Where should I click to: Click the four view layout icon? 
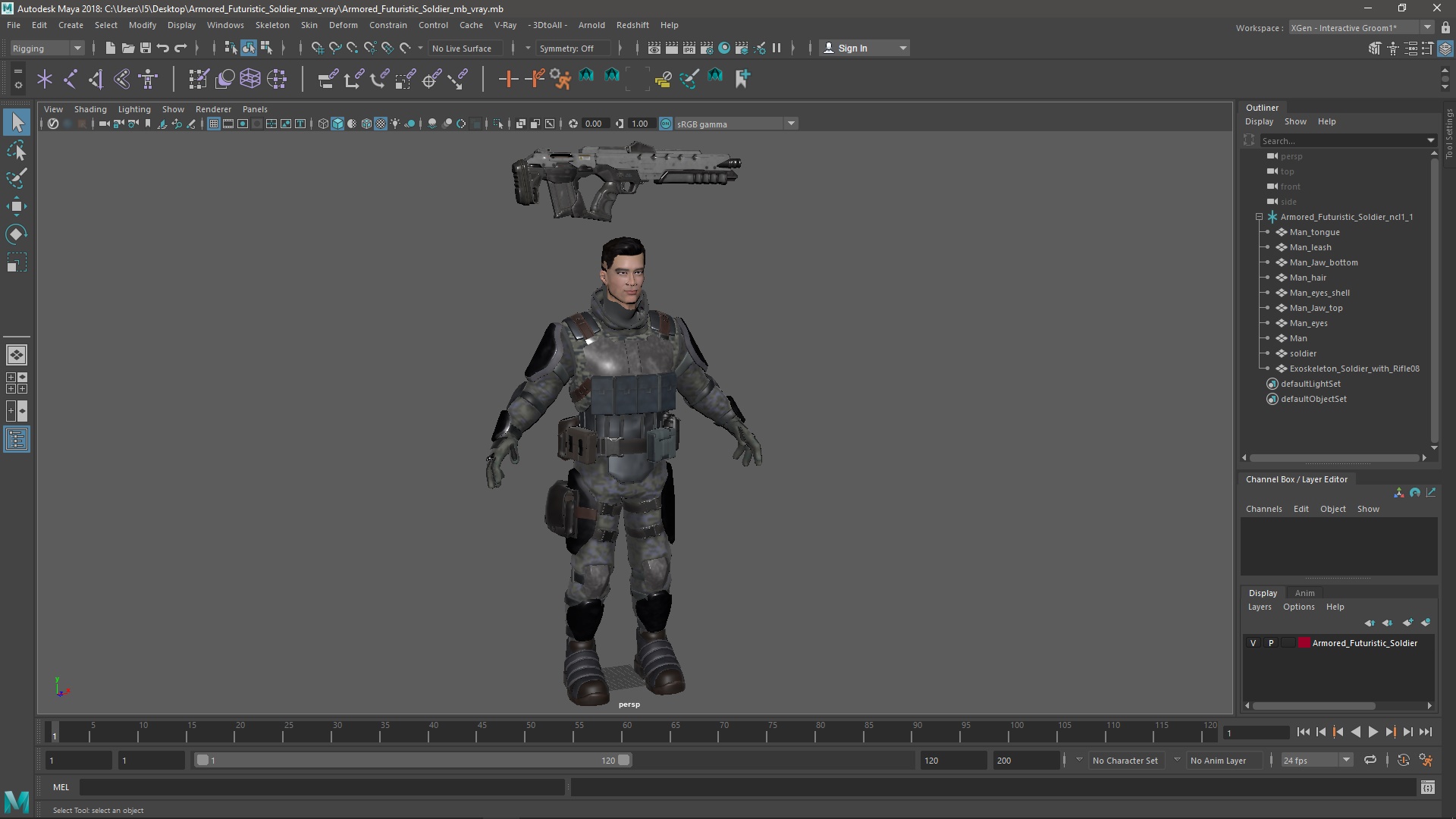(x=17, y=383)
